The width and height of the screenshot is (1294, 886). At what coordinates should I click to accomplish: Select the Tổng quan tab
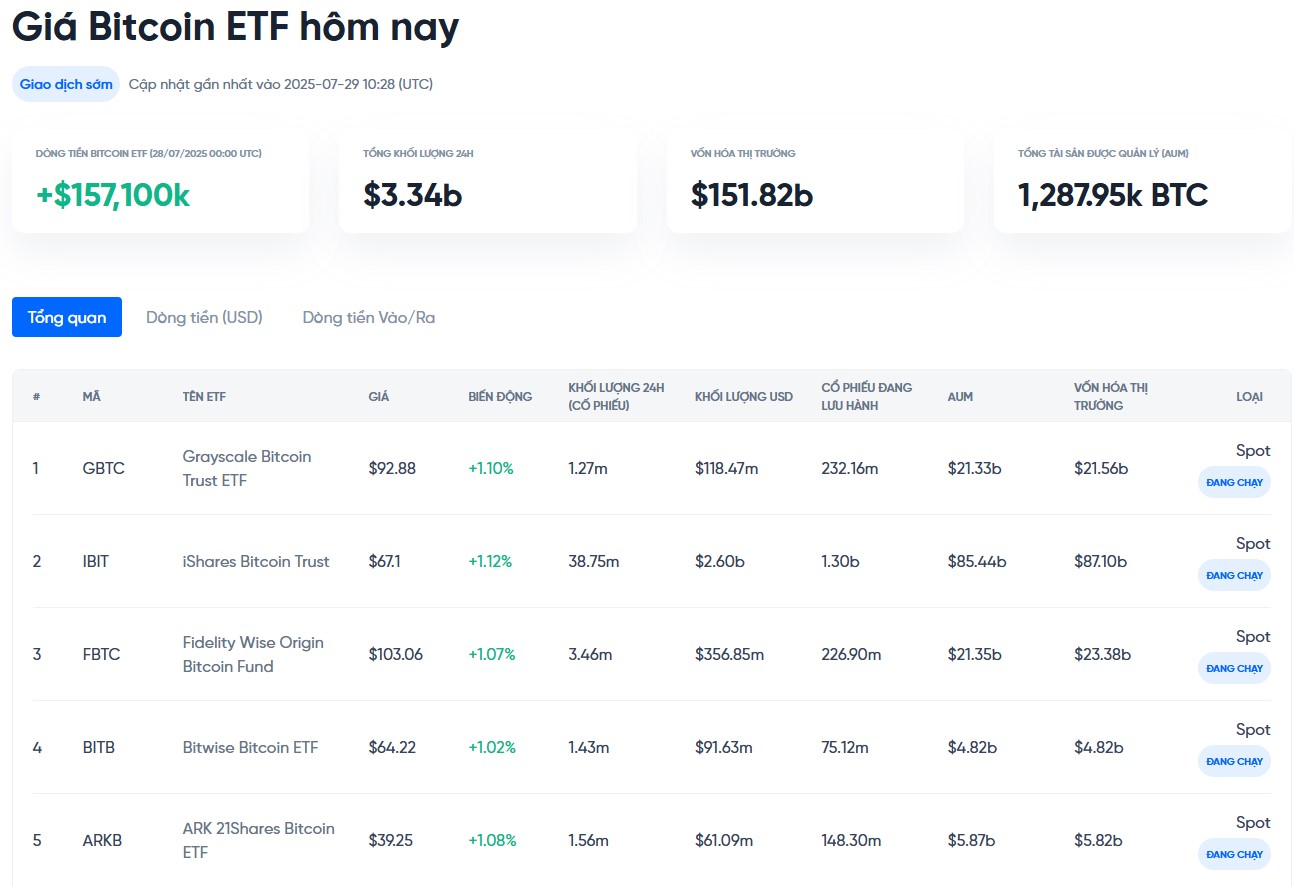click(67, 317)
